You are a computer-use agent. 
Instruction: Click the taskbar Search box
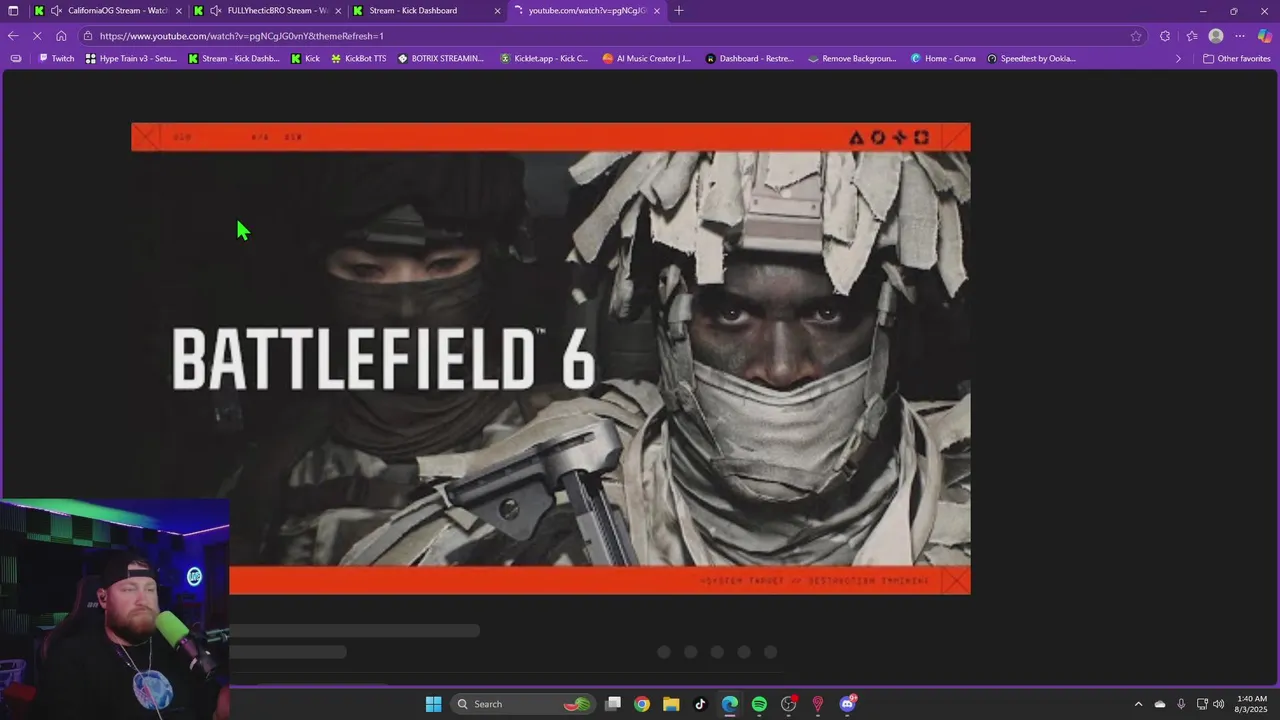pos(524,704)
